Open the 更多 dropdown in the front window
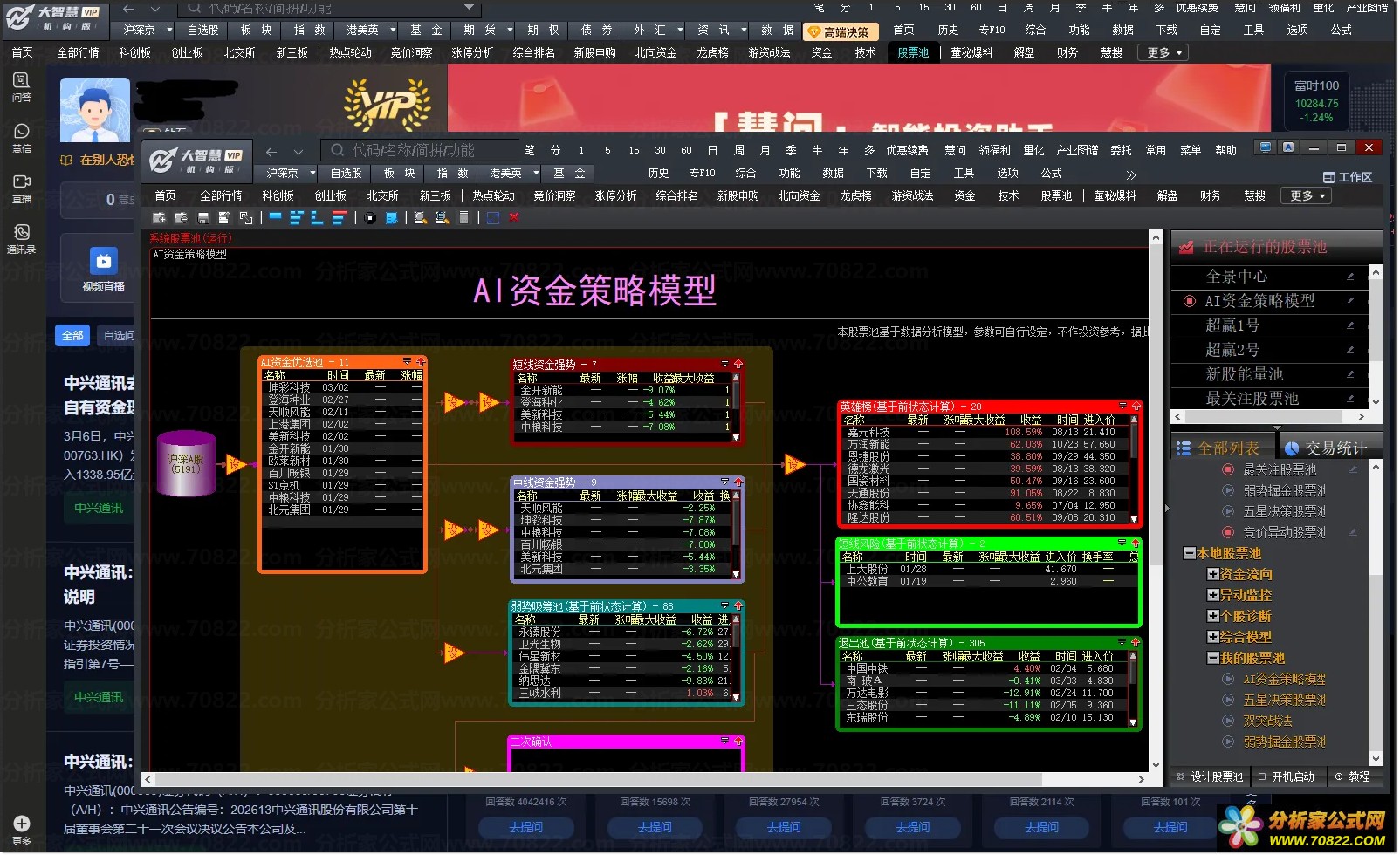 click(x=1308, y=195)
